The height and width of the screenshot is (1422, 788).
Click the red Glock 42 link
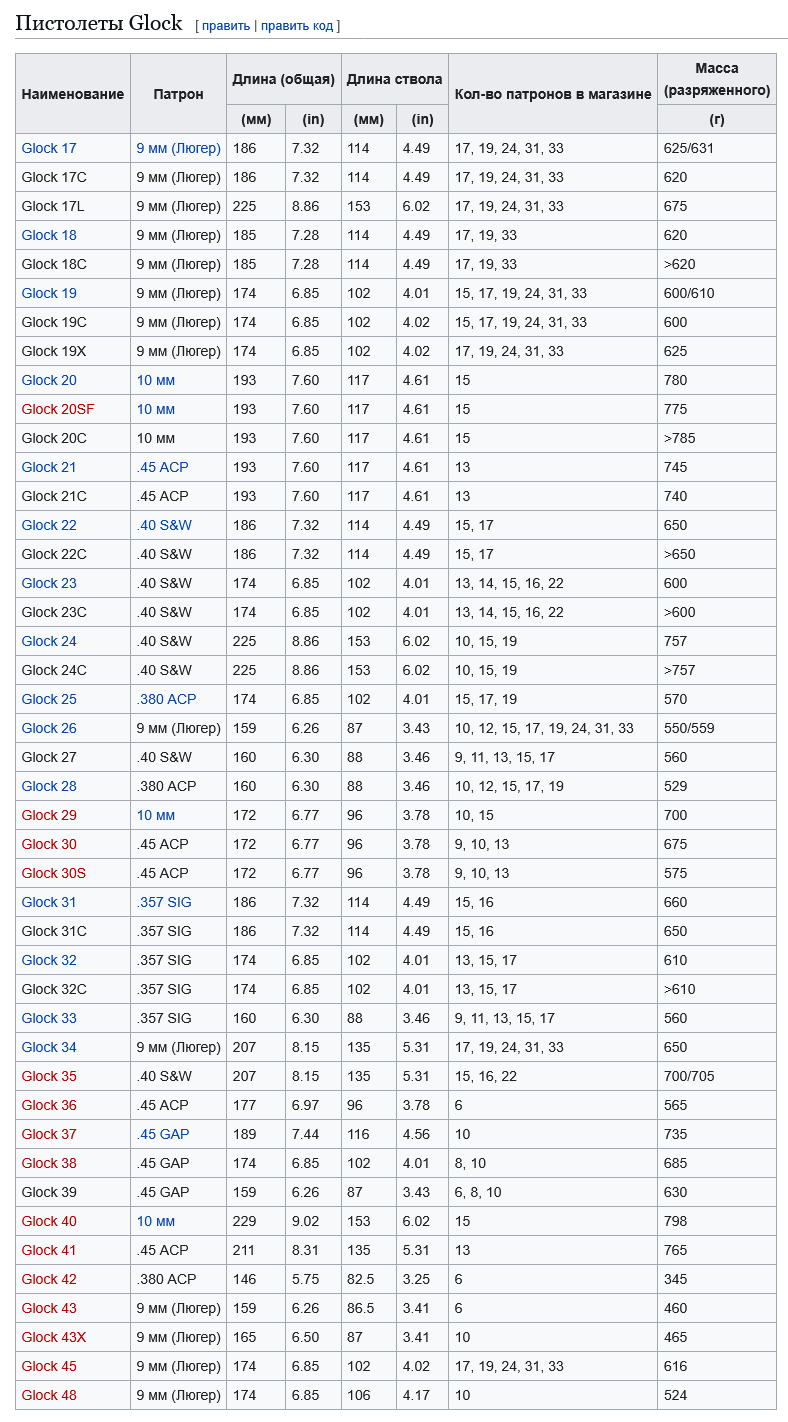pos(49,1279)
